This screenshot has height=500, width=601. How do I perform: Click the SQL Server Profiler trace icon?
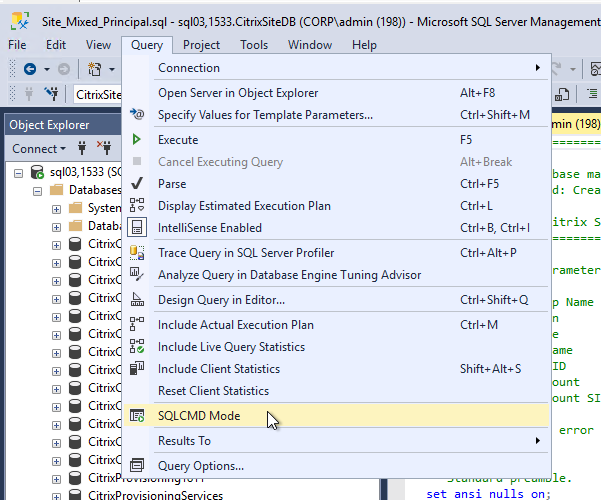[x=137, y=253]
